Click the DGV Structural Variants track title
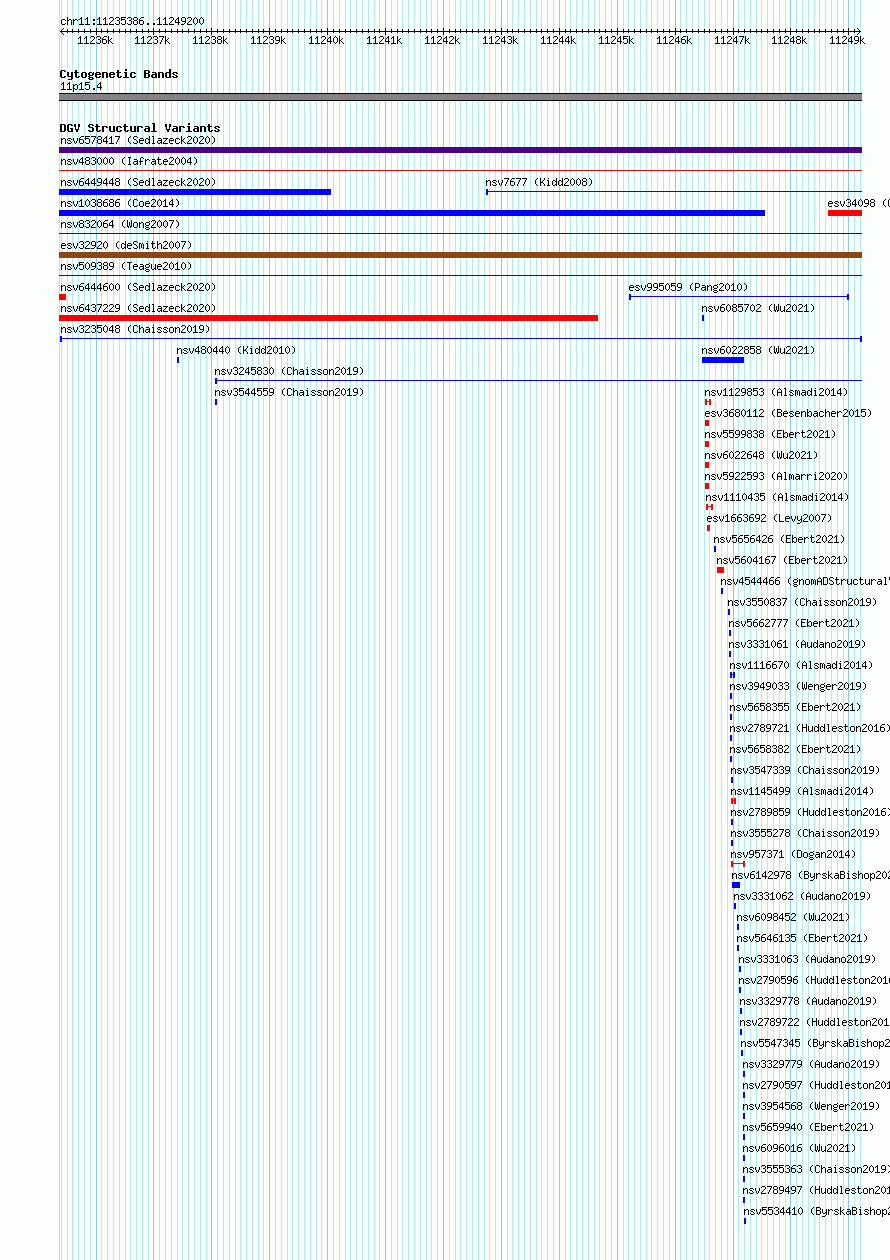Viewport: 890px width, 1260px height. [x=140, y=128]
